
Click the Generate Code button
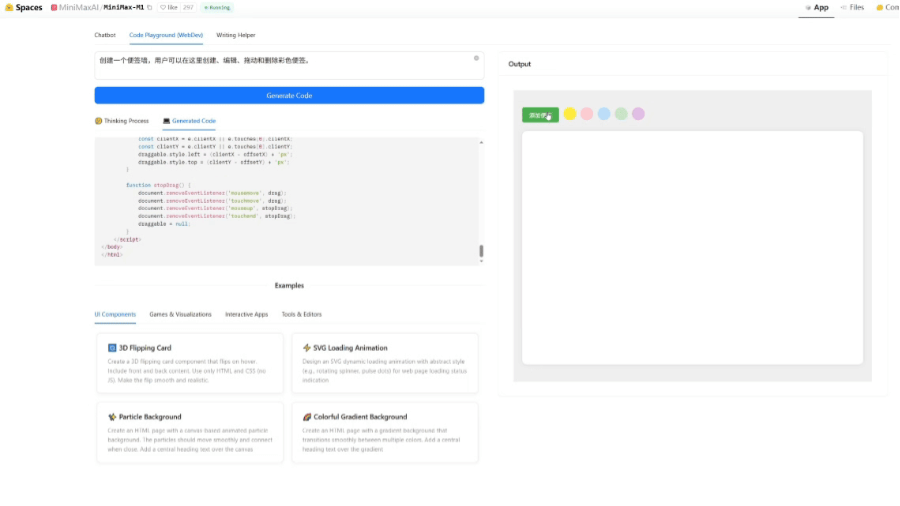(x=289, y=95)
